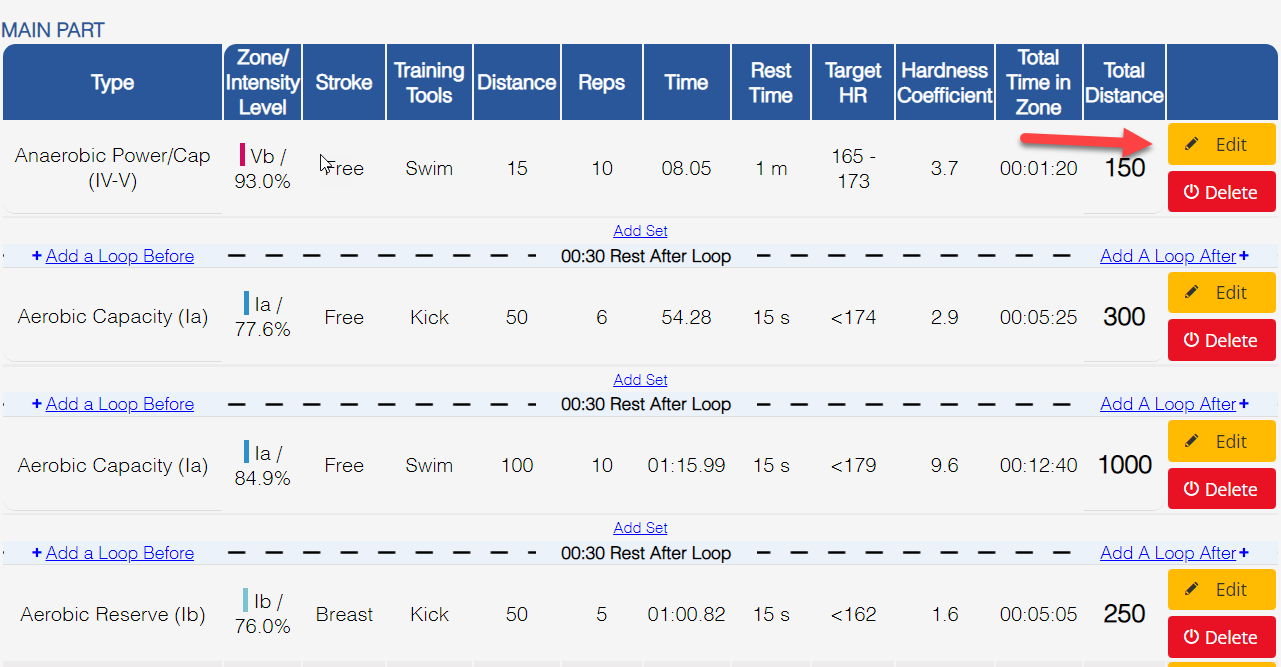Delete the 1000 distance Swim set

click(1221, 489)
